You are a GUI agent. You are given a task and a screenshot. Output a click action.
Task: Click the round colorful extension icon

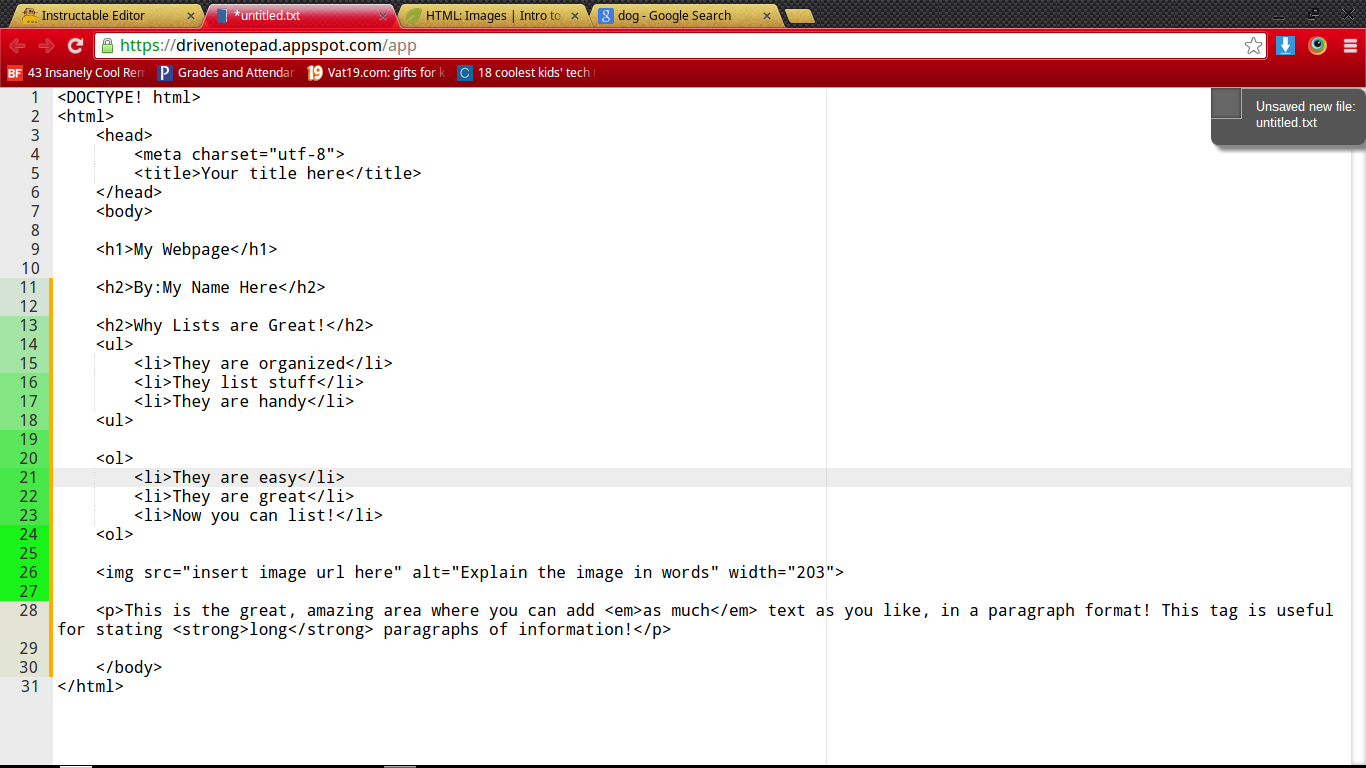(1318, 46)
